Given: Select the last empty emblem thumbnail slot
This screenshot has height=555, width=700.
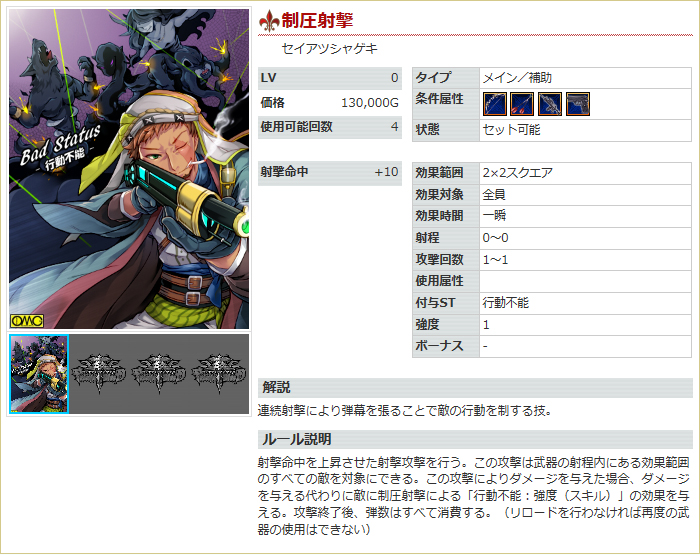Looking at the screenshot, I should coord(218,374).
